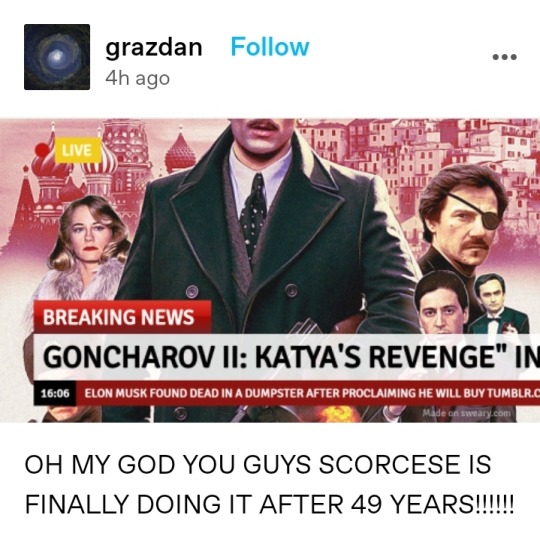Follow the grazdan blog
This screenshot has height=533, width=540.
click(x=270, y=47)
